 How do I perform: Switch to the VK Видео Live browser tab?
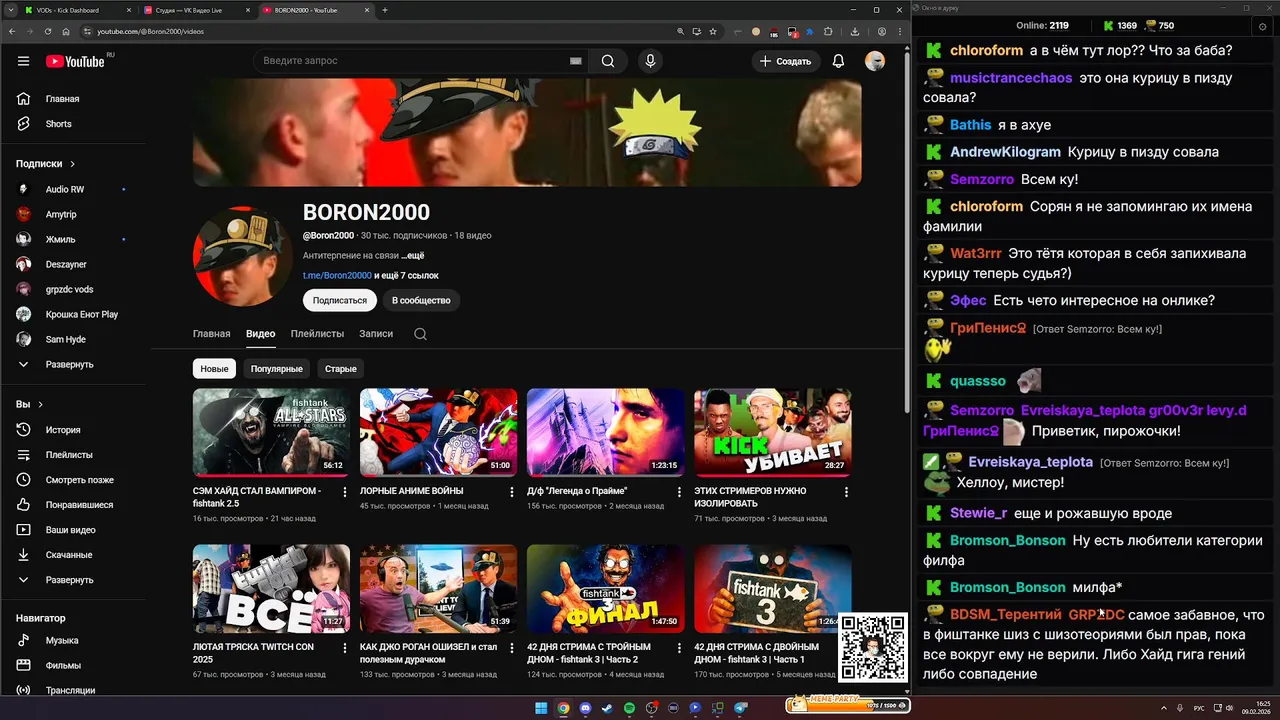coord(197,10)
